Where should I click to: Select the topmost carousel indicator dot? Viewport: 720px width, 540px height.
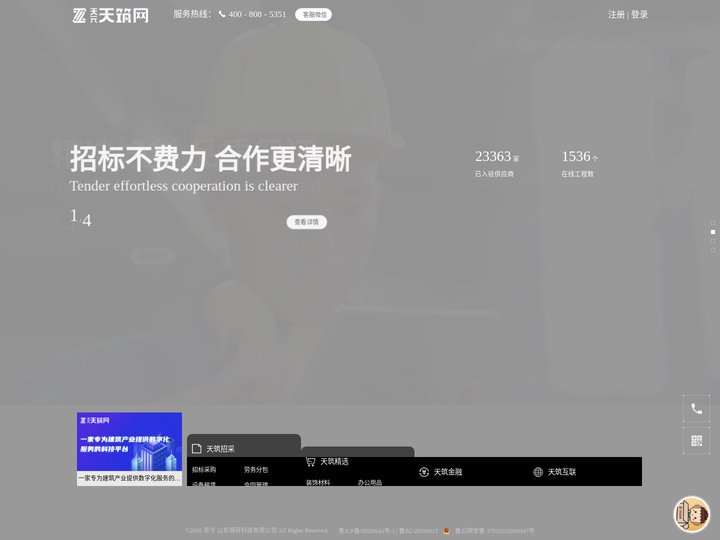coord(713,223)
